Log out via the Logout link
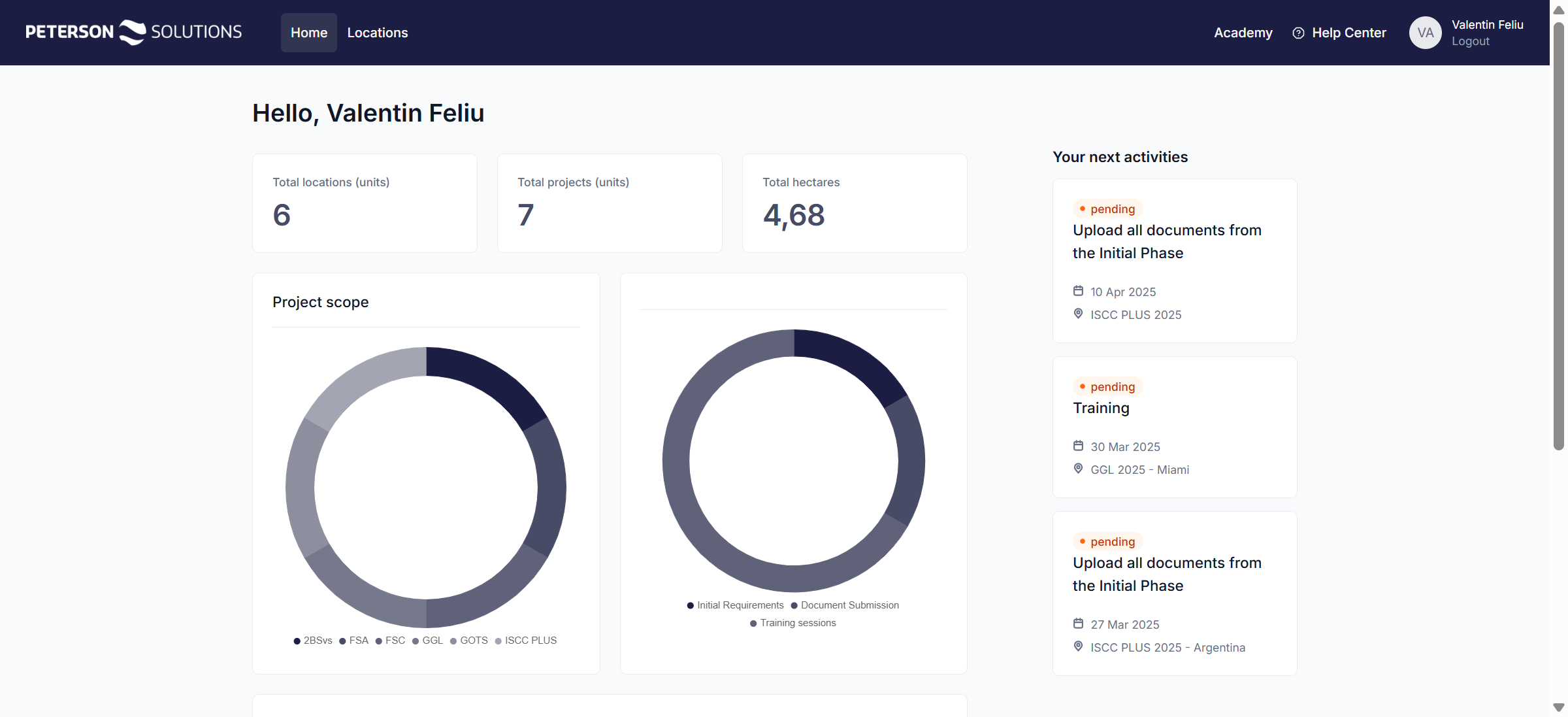Viewport: 1568px width, 717px height. 1470,41
